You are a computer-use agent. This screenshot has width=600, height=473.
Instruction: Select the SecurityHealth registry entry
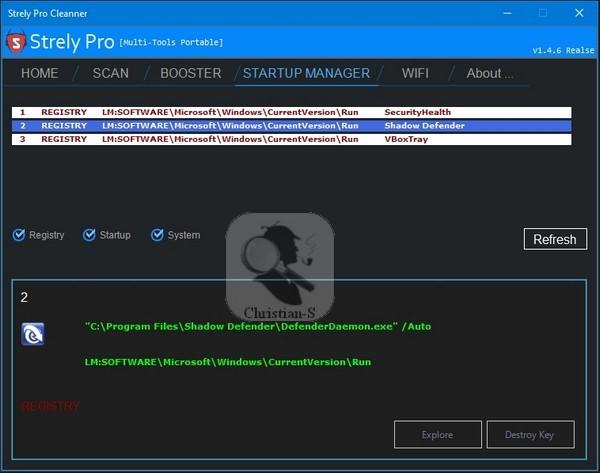tap(292, 112)
